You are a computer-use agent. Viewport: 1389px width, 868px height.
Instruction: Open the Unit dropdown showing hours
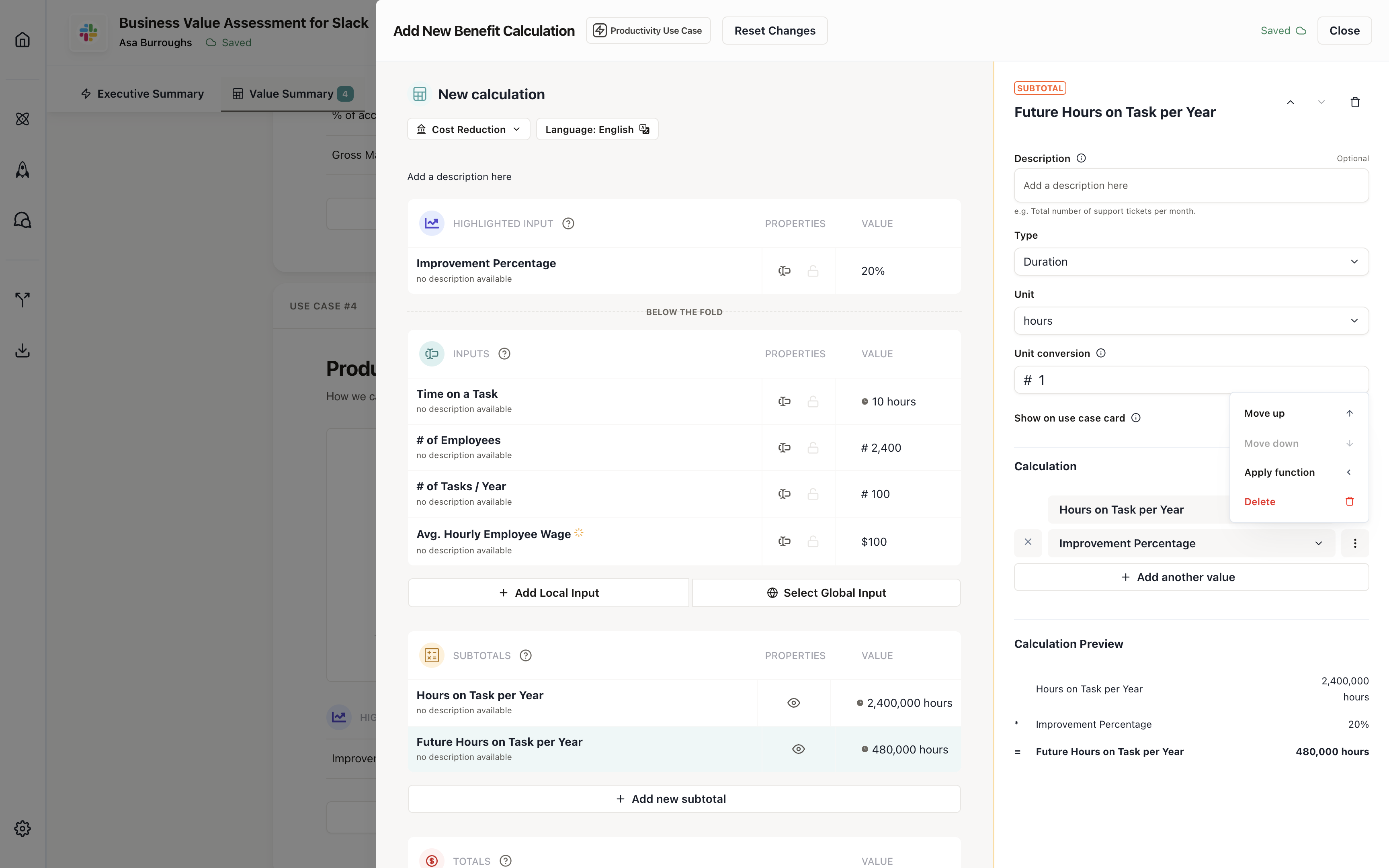[1191, 321]
